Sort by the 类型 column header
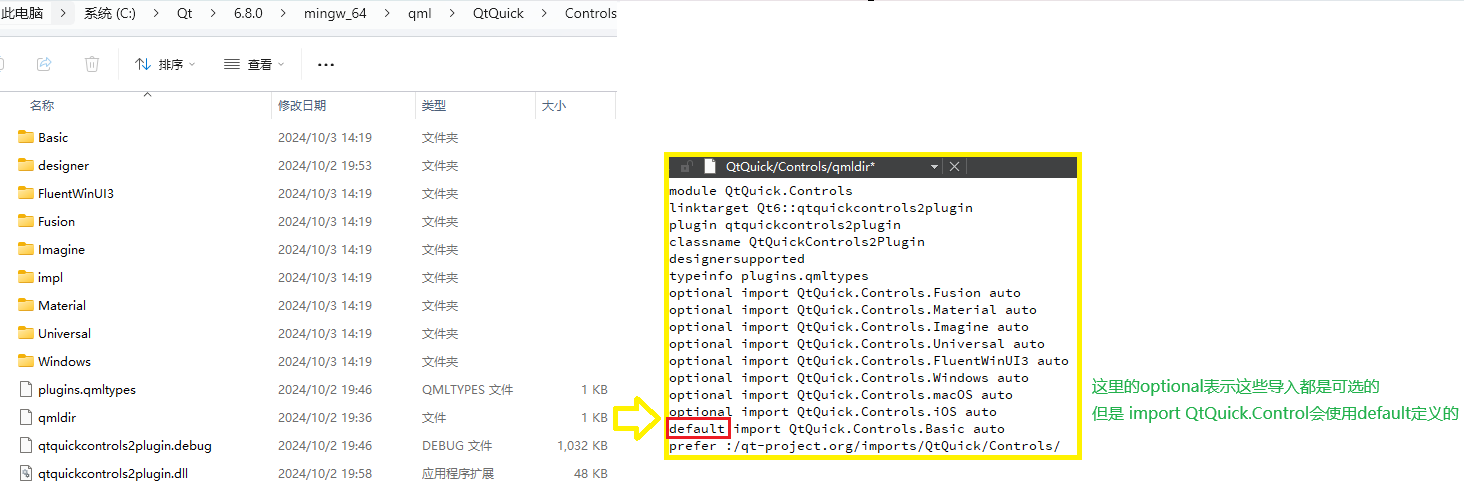The height and width of the screenshot is (485, 1464). 433,105
